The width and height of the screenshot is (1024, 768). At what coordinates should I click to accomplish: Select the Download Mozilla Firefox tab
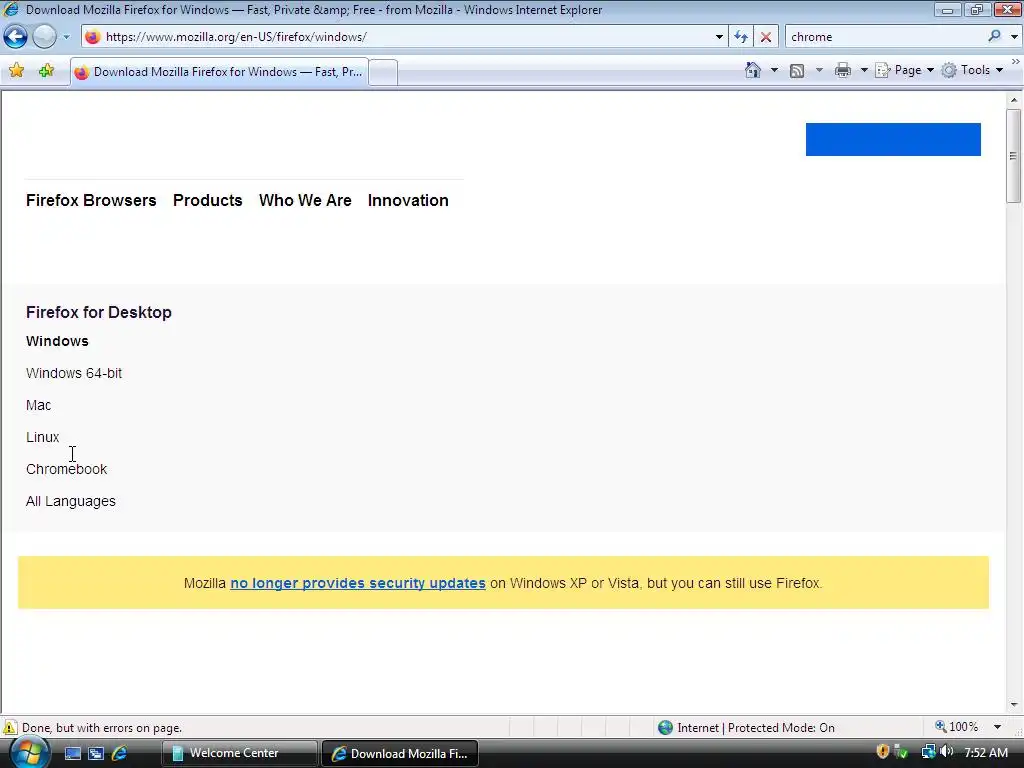click(x=219, y=72)
